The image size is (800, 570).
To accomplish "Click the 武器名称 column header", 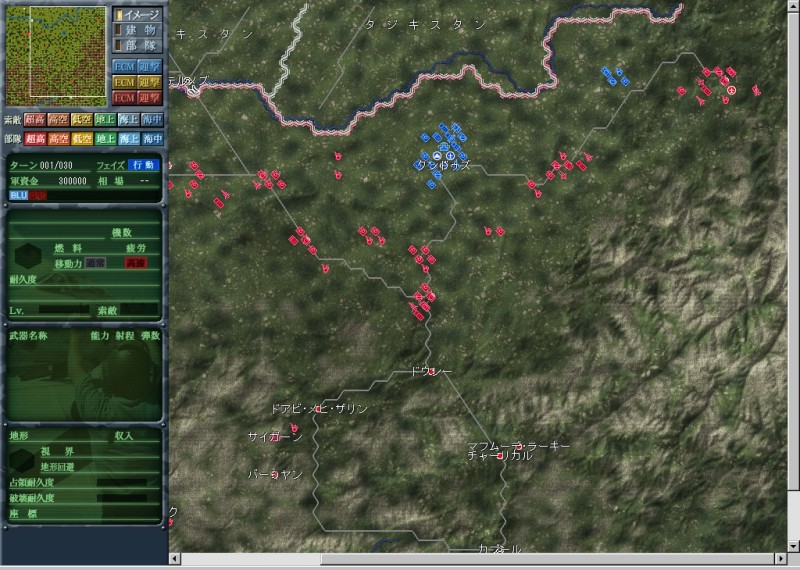I will click(29, 336).
